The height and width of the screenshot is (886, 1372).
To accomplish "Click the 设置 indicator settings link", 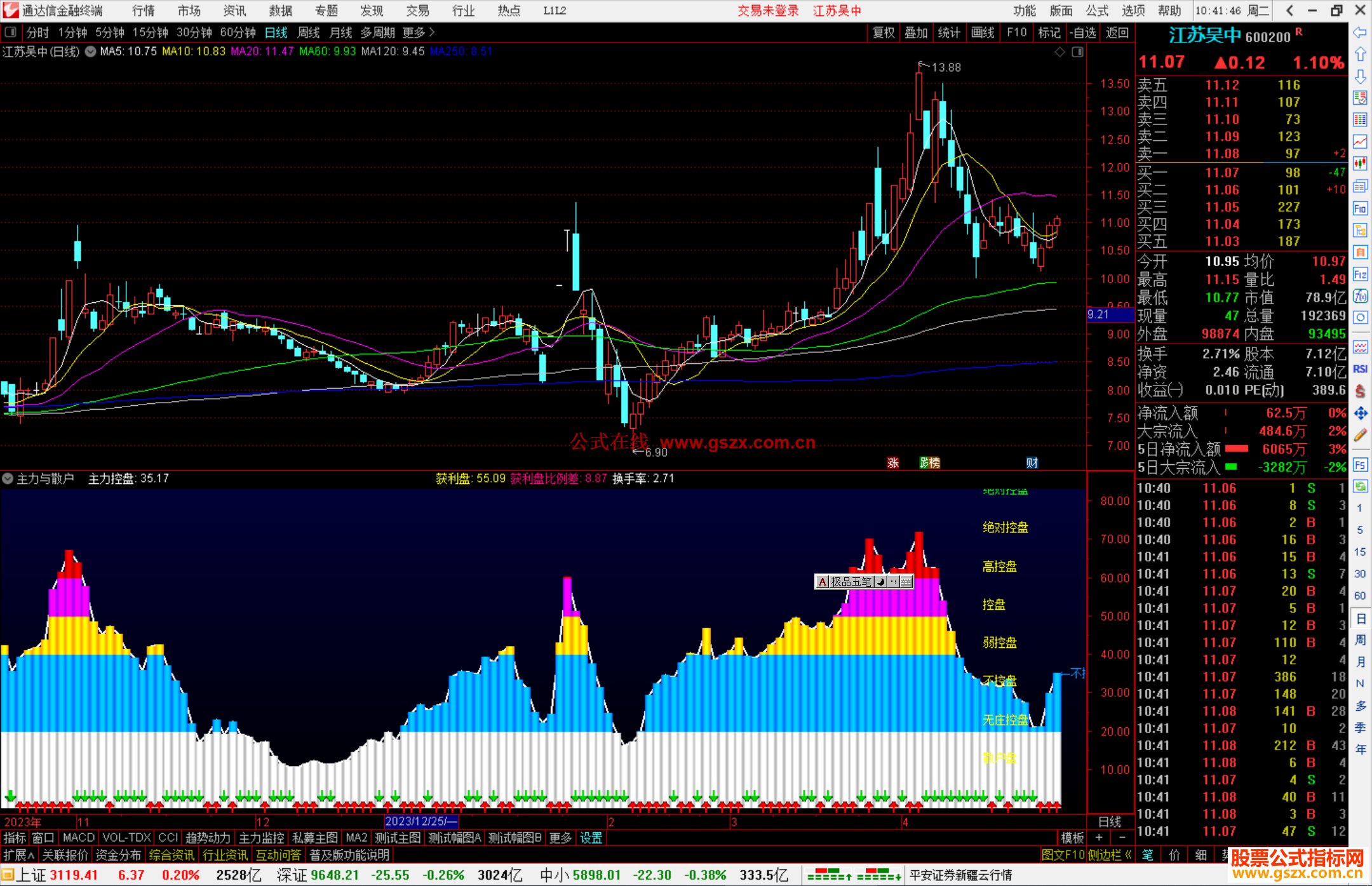I will [591, 838].
